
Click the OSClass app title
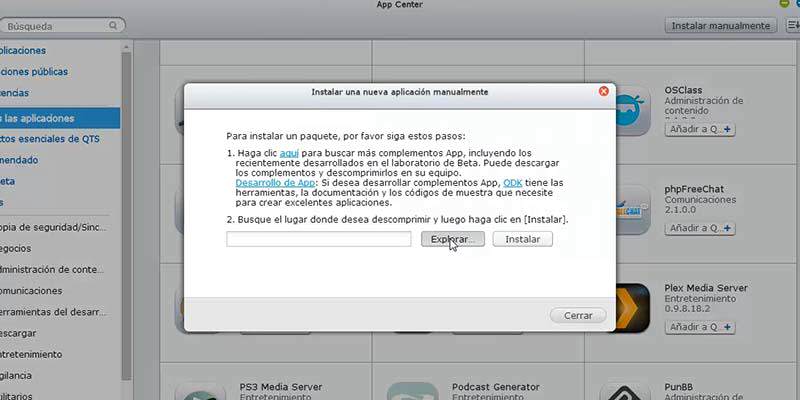tap(683, 90)
